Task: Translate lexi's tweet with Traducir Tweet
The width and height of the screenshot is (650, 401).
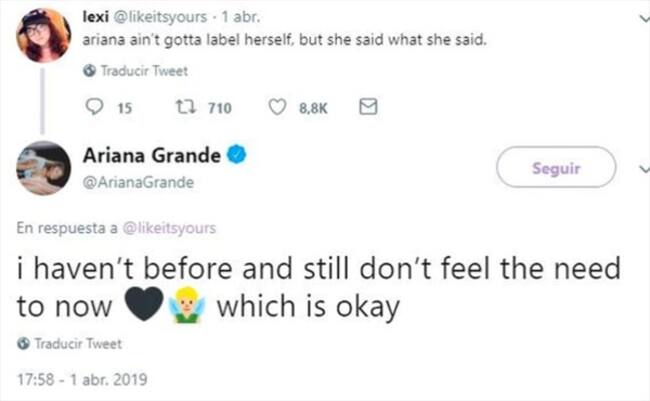Action: [x=130, y=72]
